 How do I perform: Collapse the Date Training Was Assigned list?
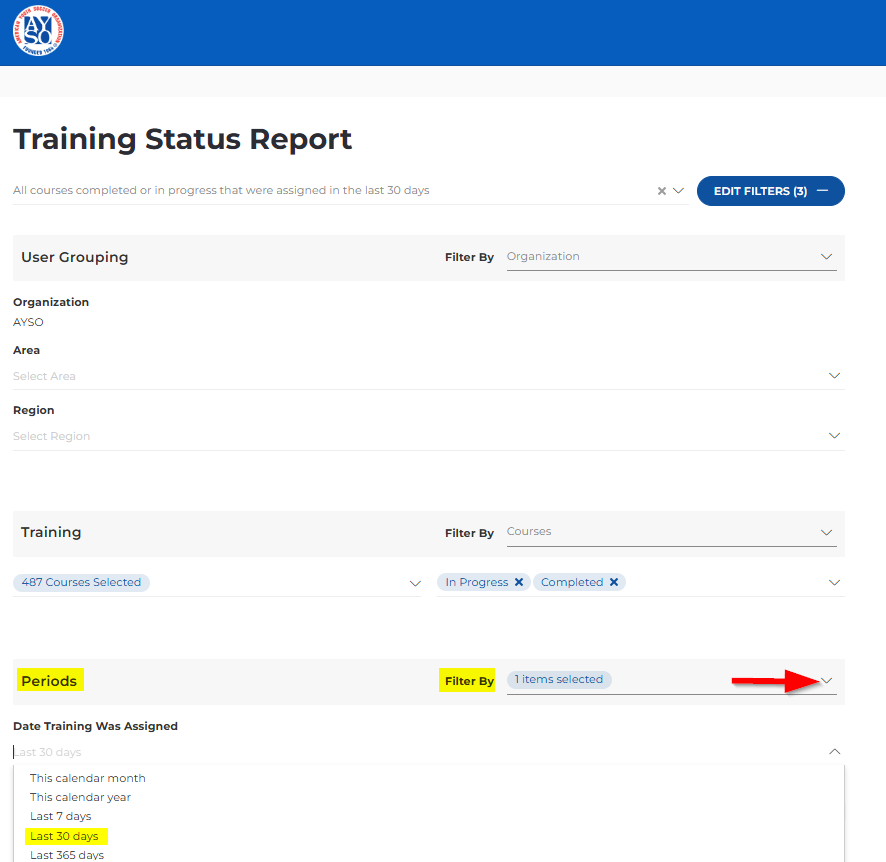(x=834, y=752)
